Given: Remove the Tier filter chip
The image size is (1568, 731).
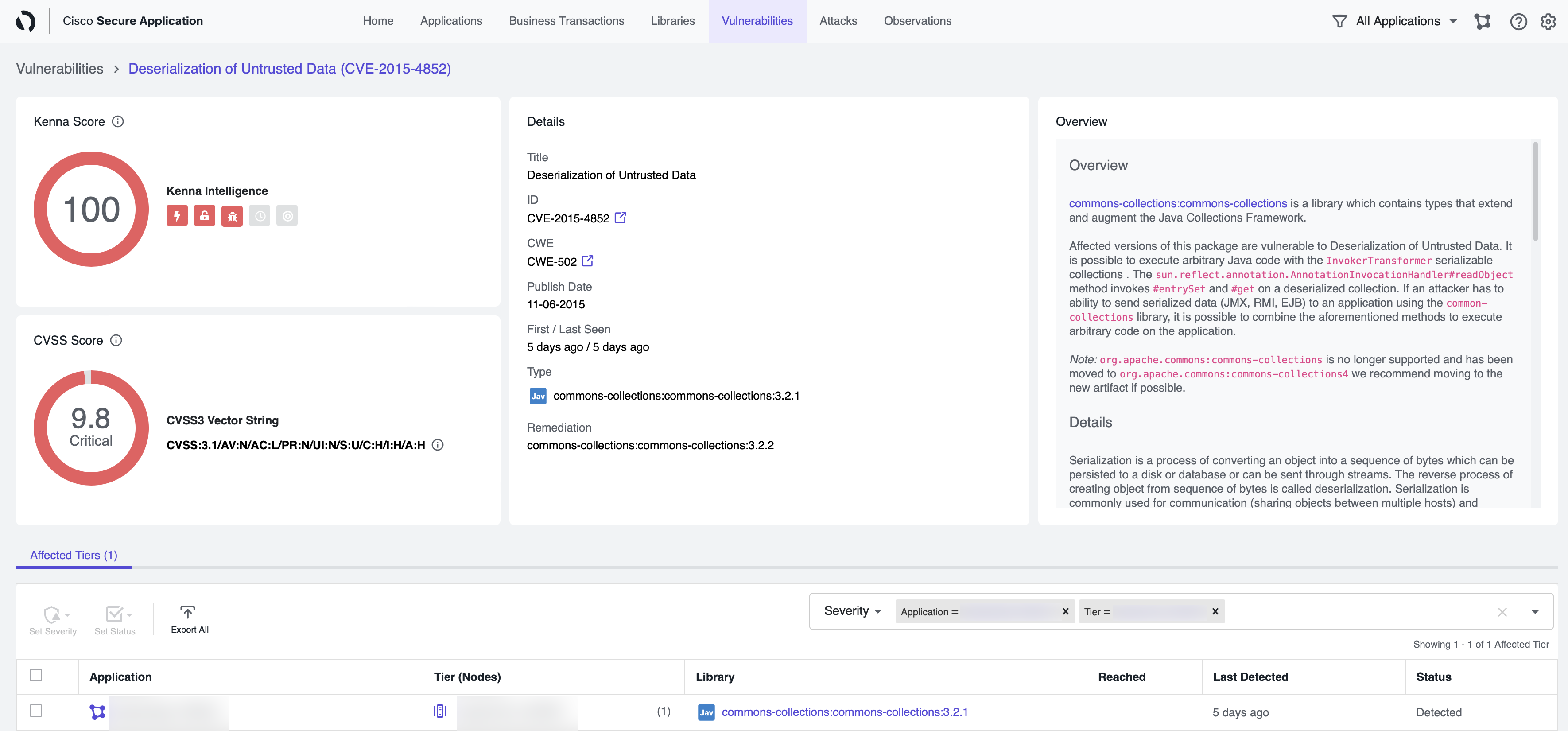Looking at the screenshot, I should coord(1215,611).
